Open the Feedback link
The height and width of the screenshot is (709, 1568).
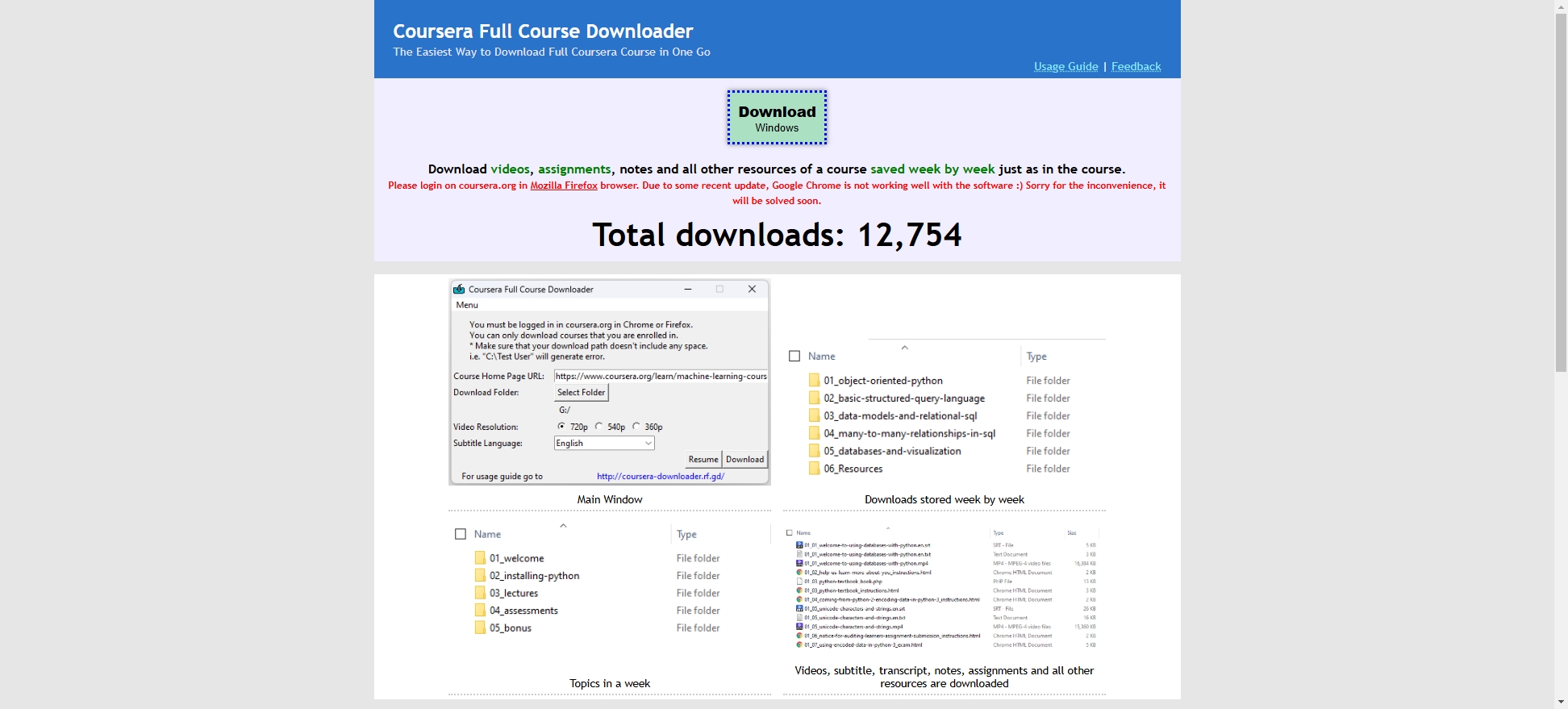(1136, 66)
